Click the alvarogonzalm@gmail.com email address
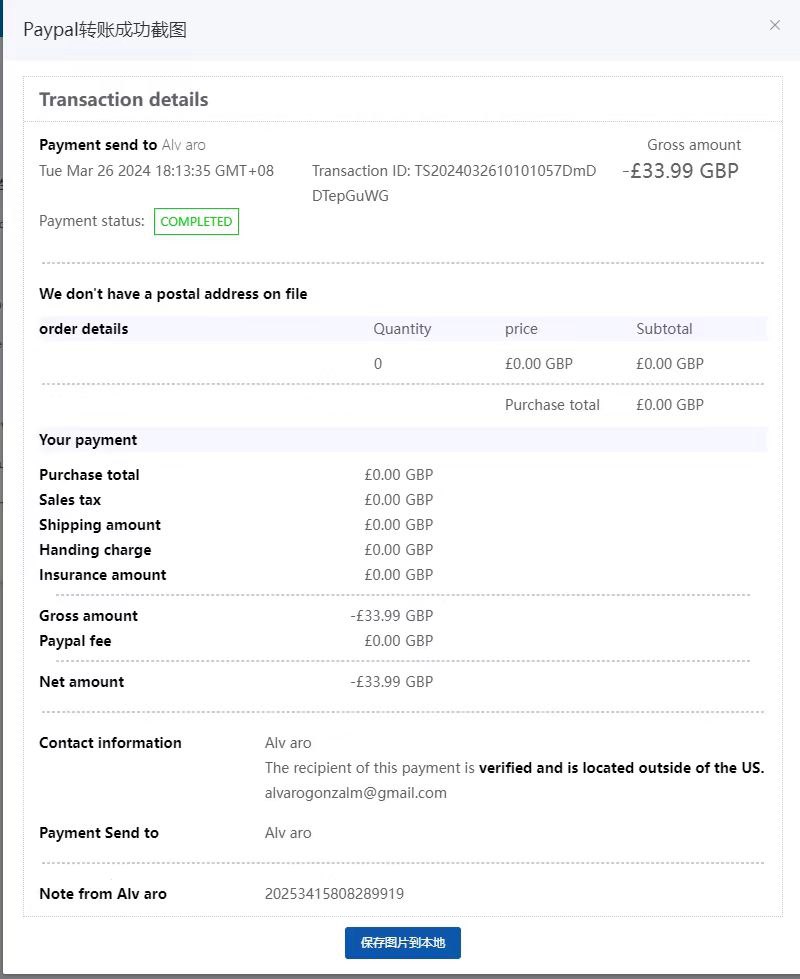 point(355,793)
